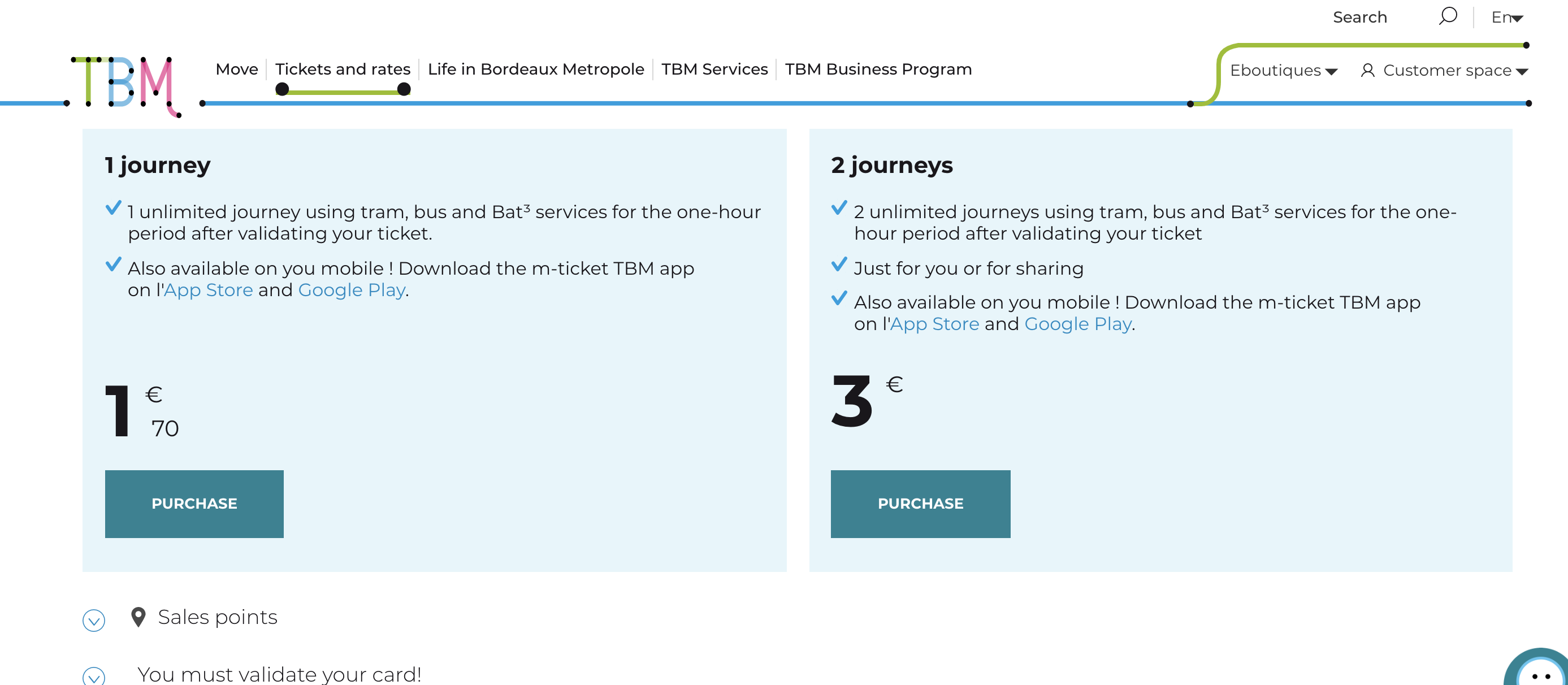Open the language selector En dropdown
The width and height of the screenshot is (1568, 685).
(x=1506, y=18)
